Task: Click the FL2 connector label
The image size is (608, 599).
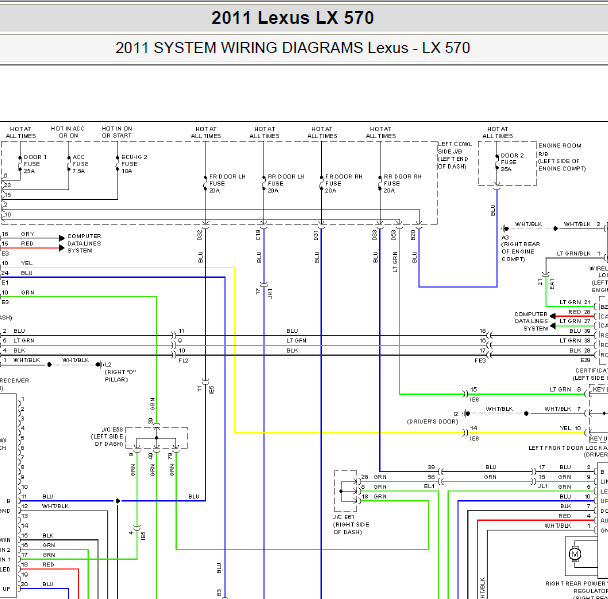Action: (183, 361)
